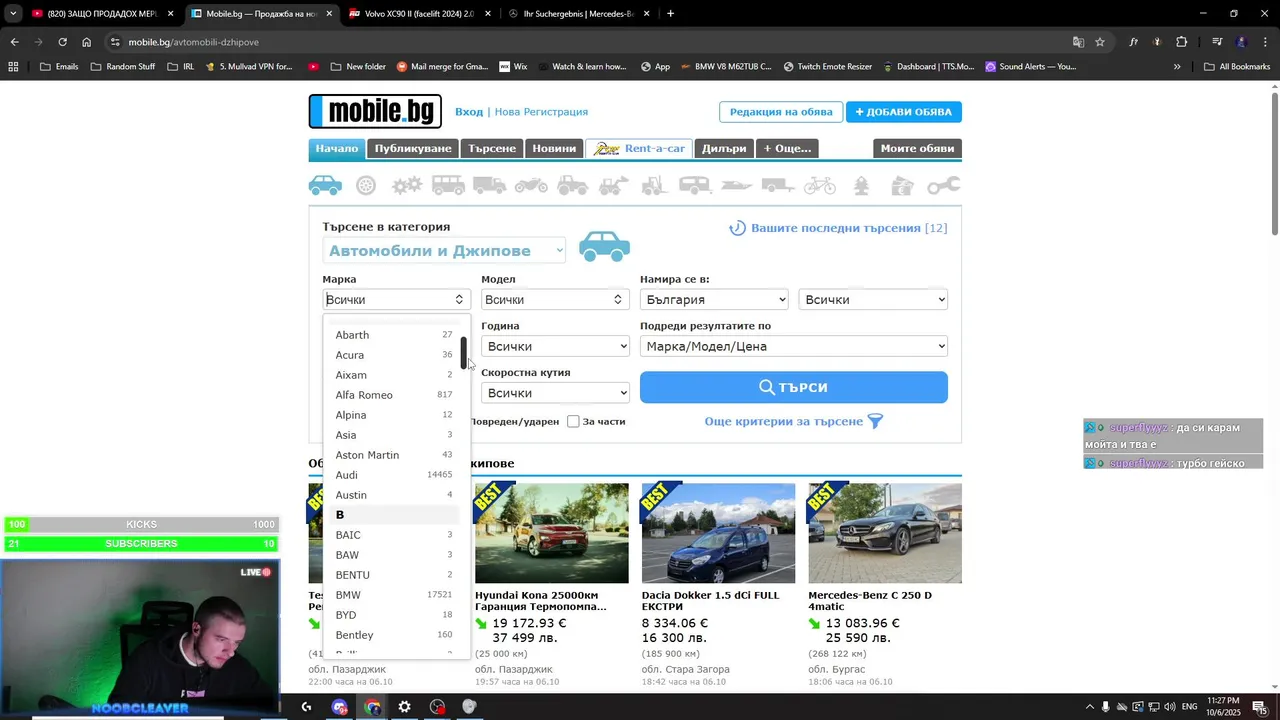Select the accessories tree-shaped category icon
The image size is (1280, 720).
pos(861,186)
